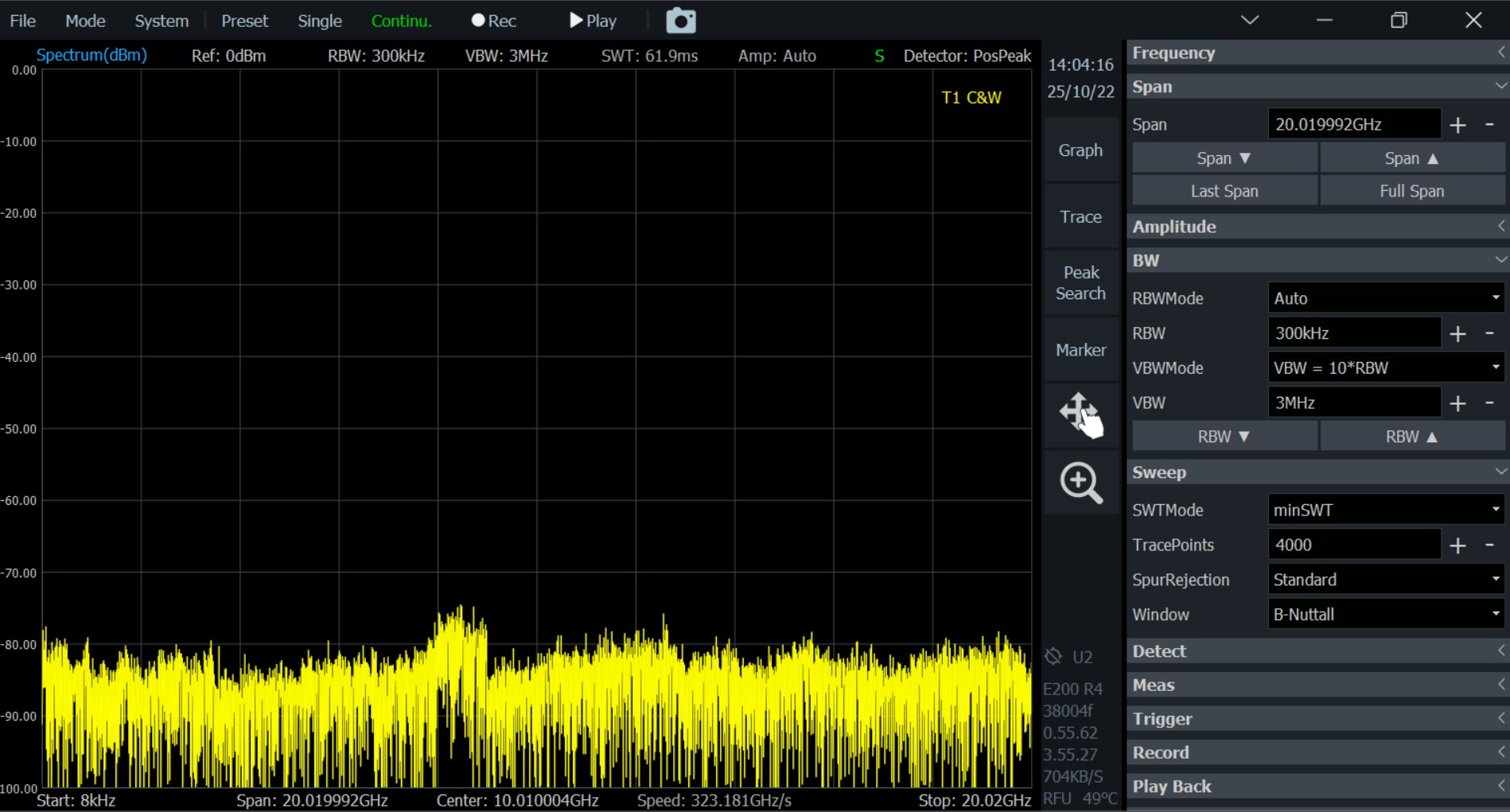The image size is (1510, 812).
Task: Decrease RBW with its minus icon
Action: coord(1489,333)
